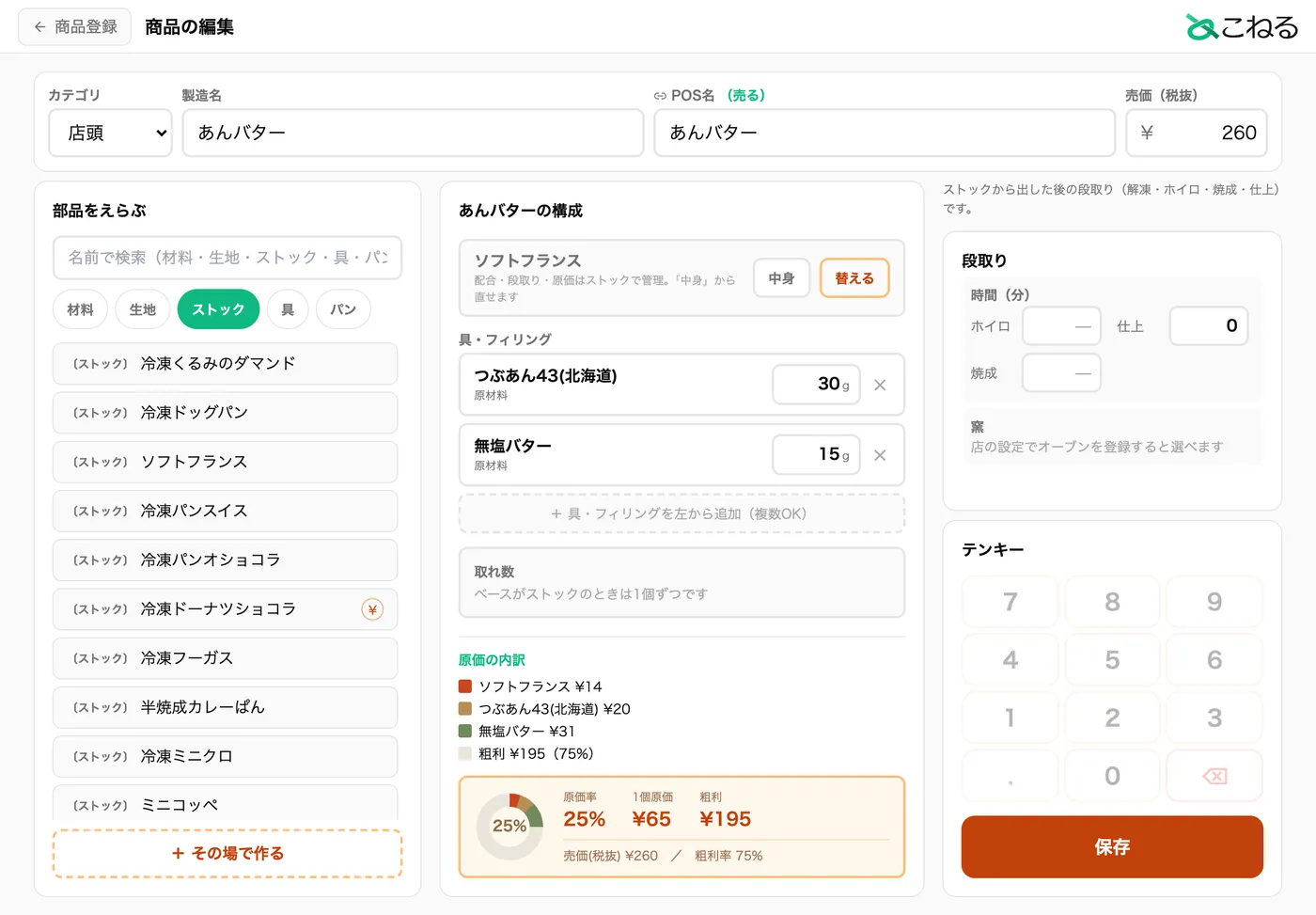Click the 売価 price field showing 260
The height and width of the screenshot is (915, 1316).
1197,133
